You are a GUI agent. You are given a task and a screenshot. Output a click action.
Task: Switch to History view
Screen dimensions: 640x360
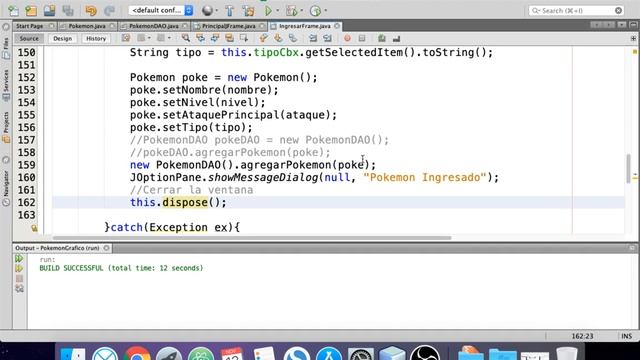[x=96, y=38]
